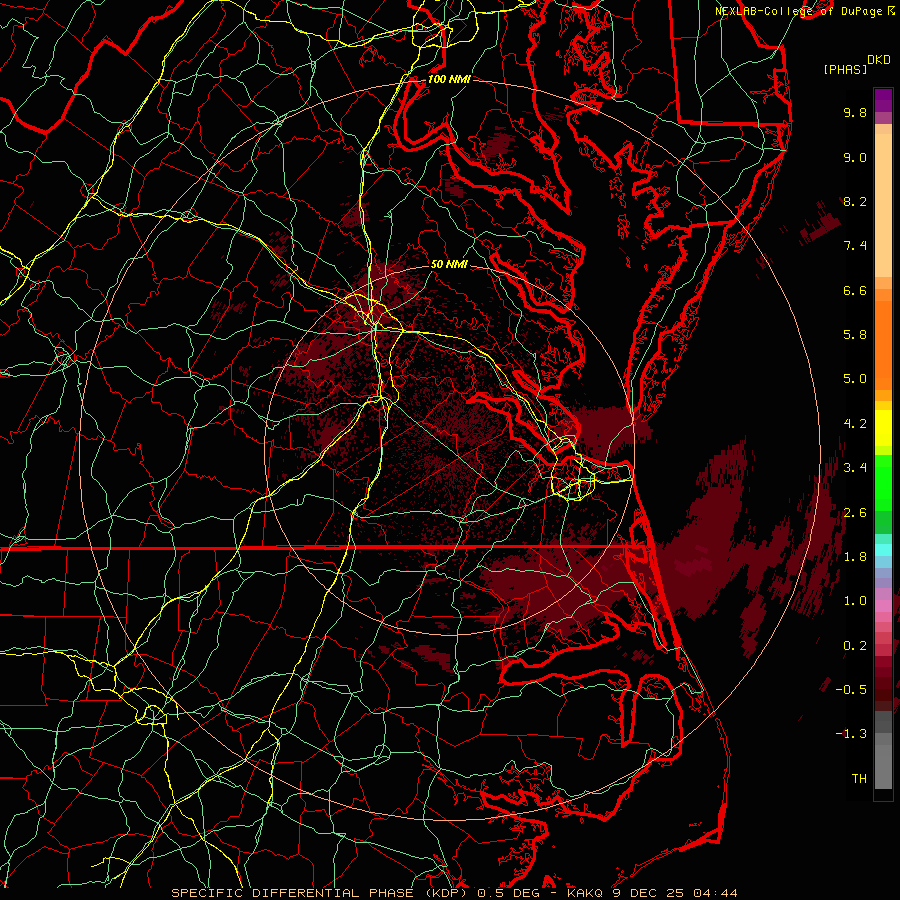This screenshot has height=900, width=900.
Task: Pick the cyan band on the color bar
Action: [883, 550]
